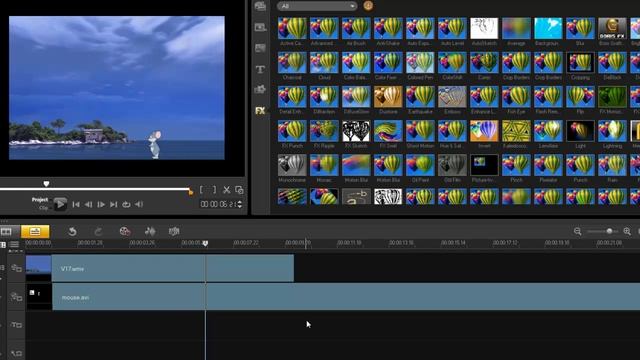Image resolution: width=640 pixels, height=360 pixels.
Task: Select the Charcoal filter thumbnail
Action: tap(292, 63)
